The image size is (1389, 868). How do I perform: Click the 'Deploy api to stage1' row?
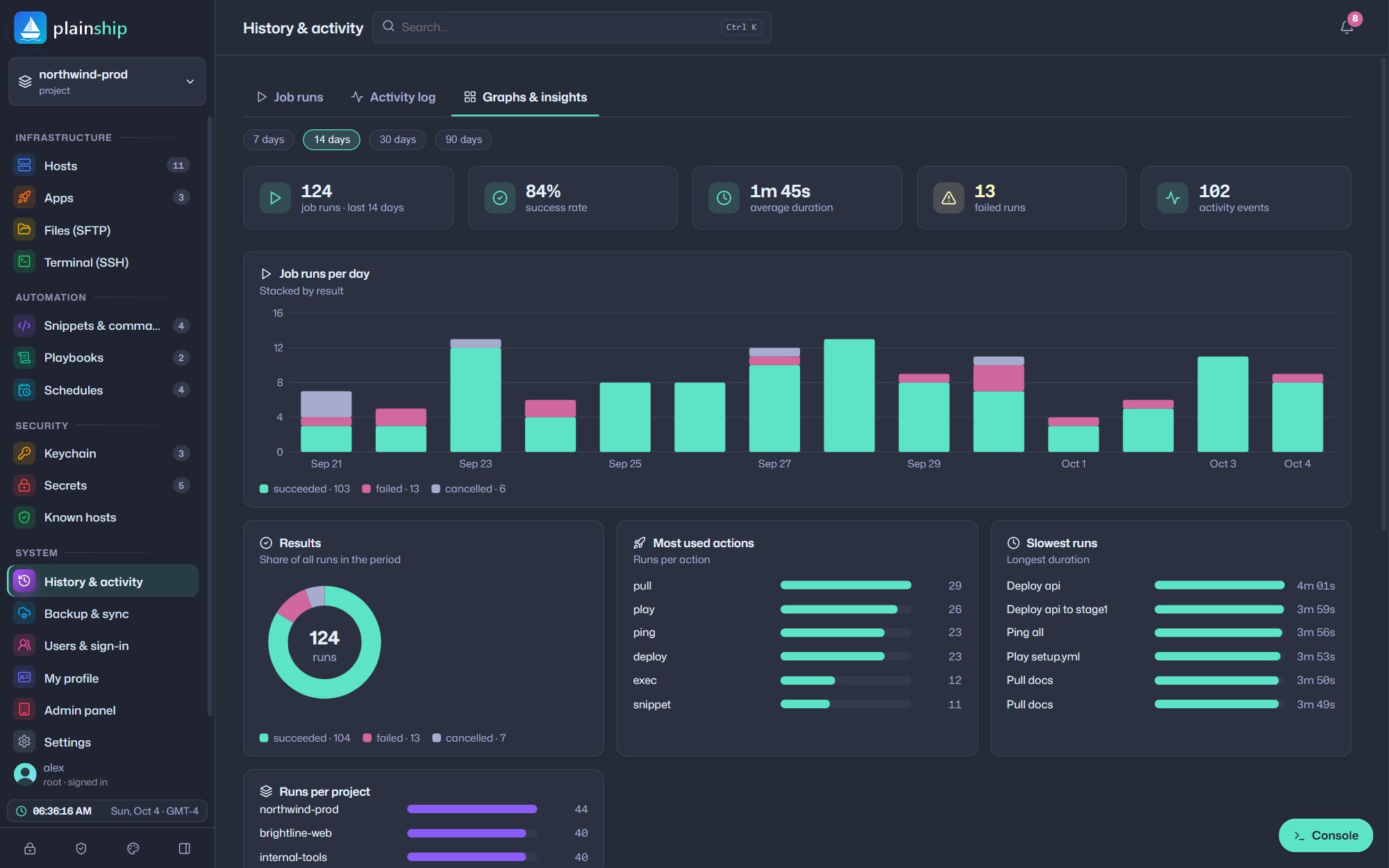[1171, 609]
